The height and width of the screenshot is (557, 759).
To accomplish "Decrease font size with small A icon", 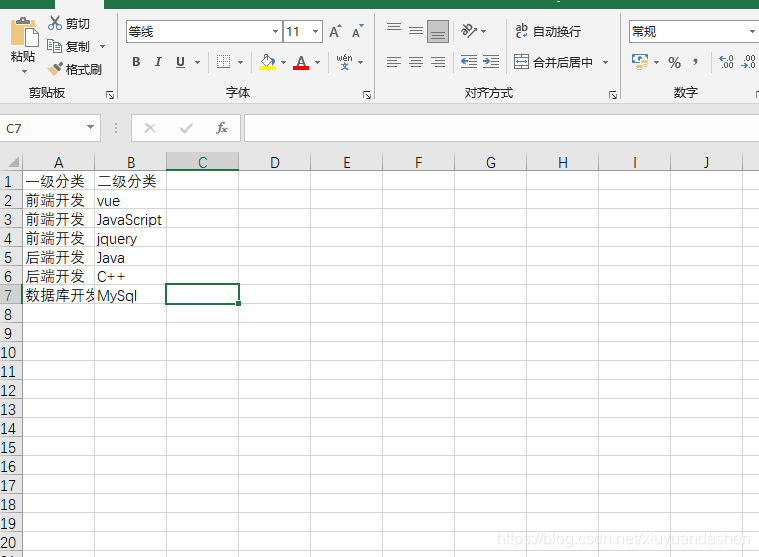I will coord(358,31).
